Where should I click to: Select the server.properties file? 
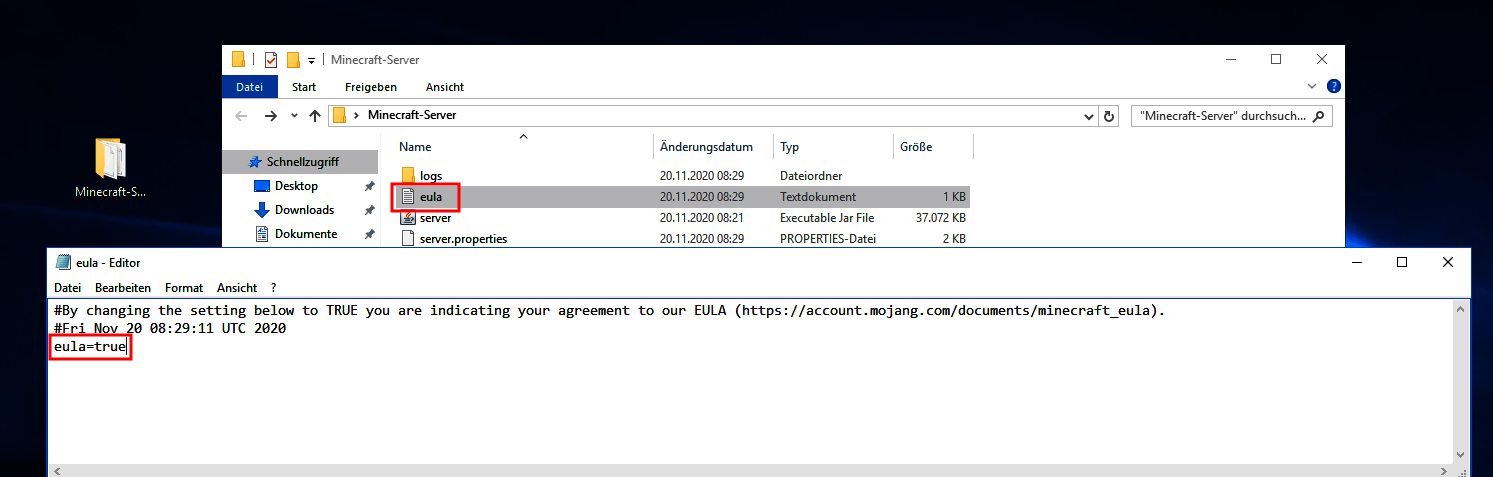pyautogui.click(x=462, y=239)
